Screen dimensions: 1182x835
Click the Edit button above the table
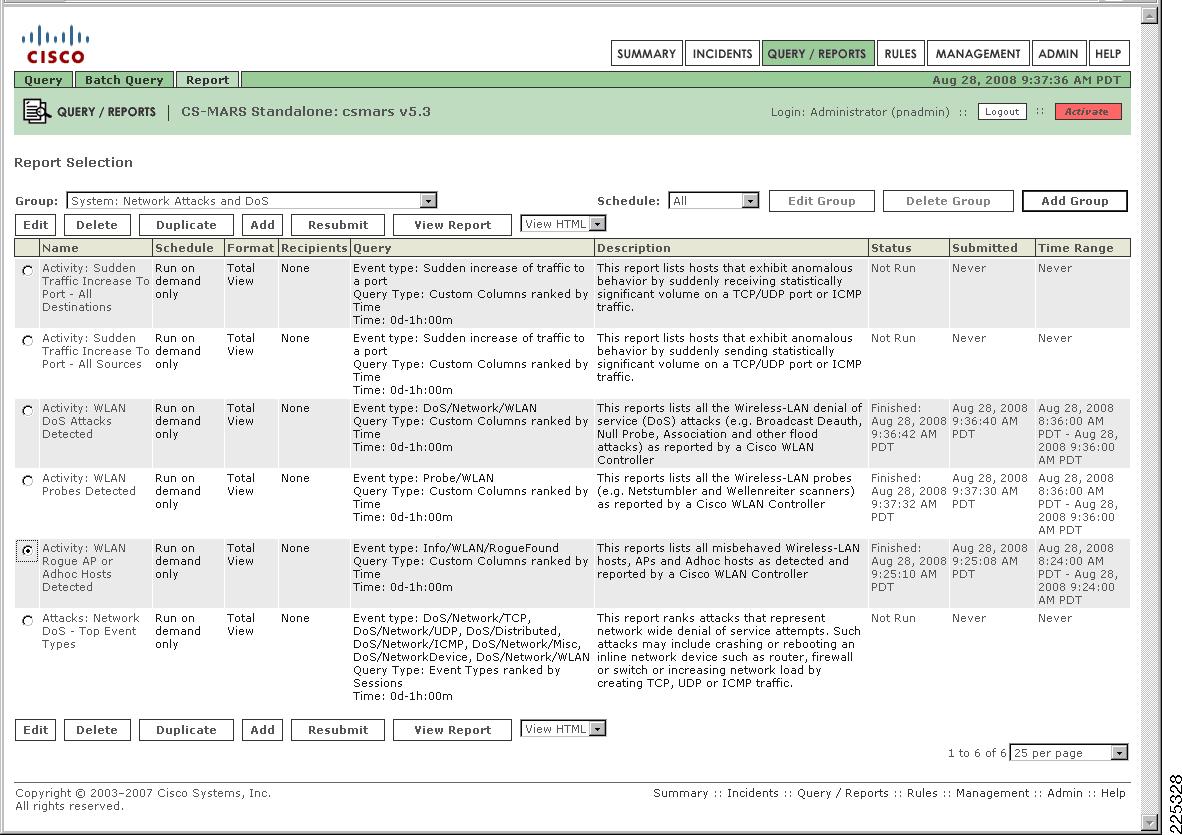click(x=35, y=225)
